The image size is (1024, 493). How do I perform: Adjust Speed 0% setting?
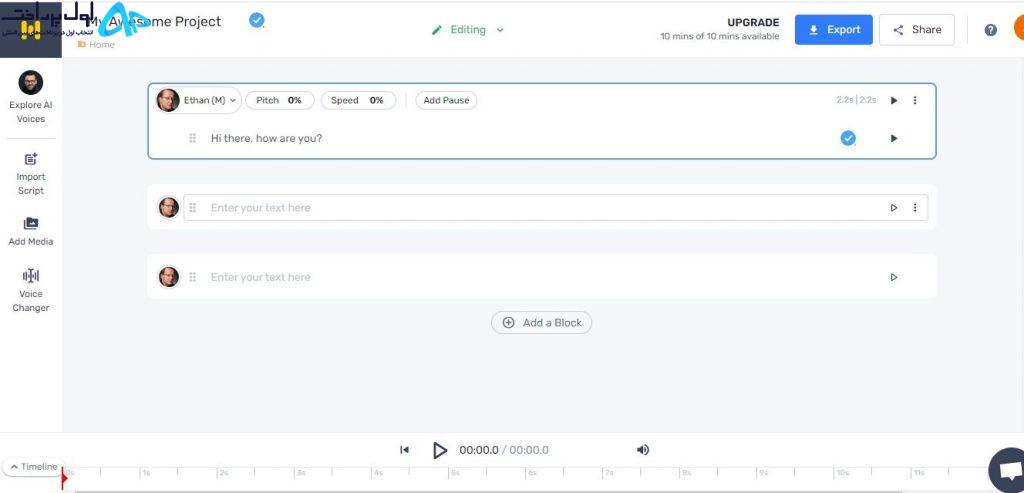tap(358, 101)
